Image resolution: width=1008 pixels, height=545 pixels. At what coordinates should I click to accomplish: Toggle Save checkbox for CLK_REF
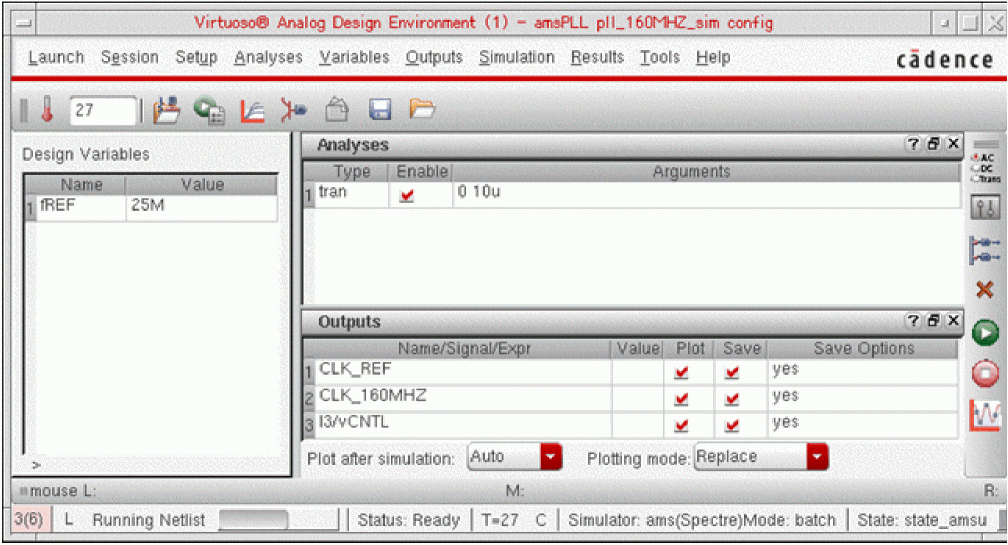tap(732, 372)
